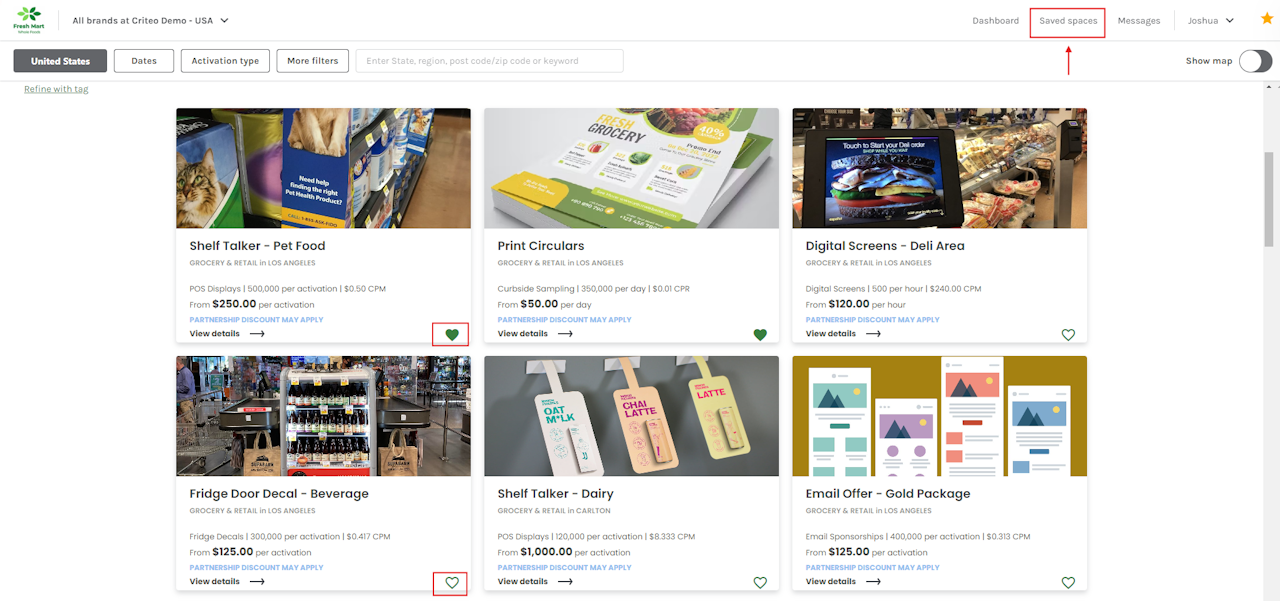Open the Dates filter
Image resolution: width=1280 pixels, height=601 pixels.
[x=144, y=61]
